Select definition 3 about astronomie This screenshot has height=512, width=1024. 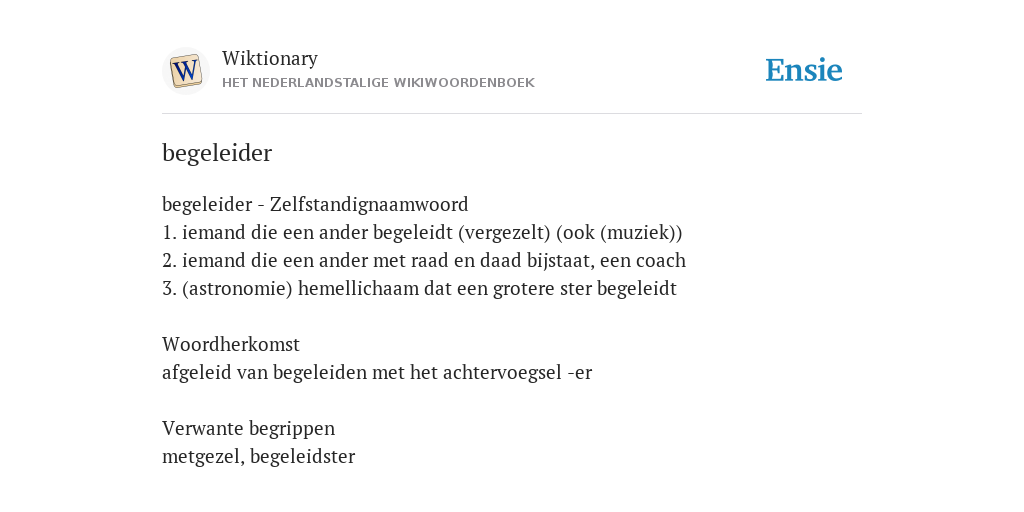pos(419,289)
